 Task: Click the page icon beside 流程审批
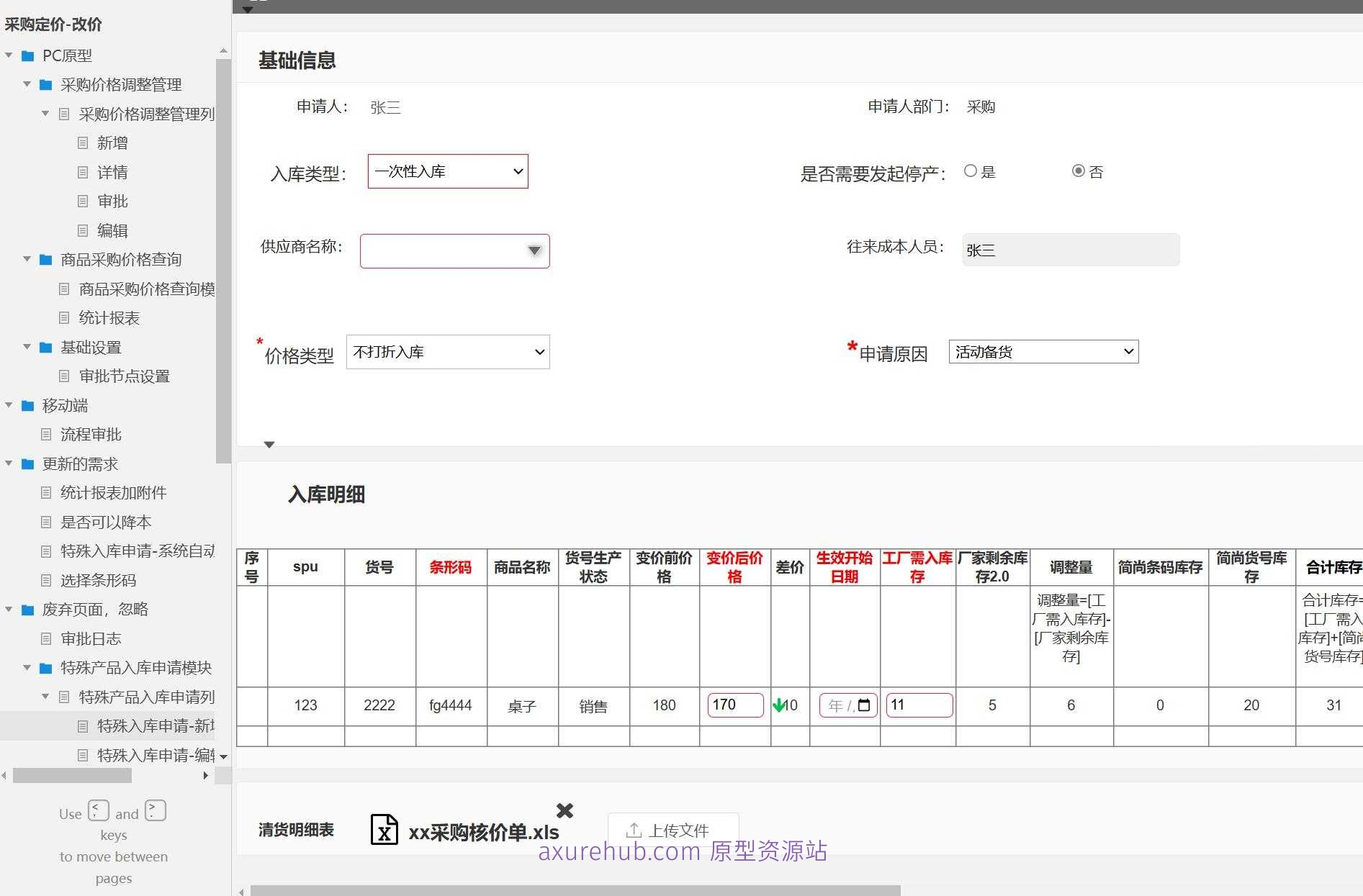44,434
